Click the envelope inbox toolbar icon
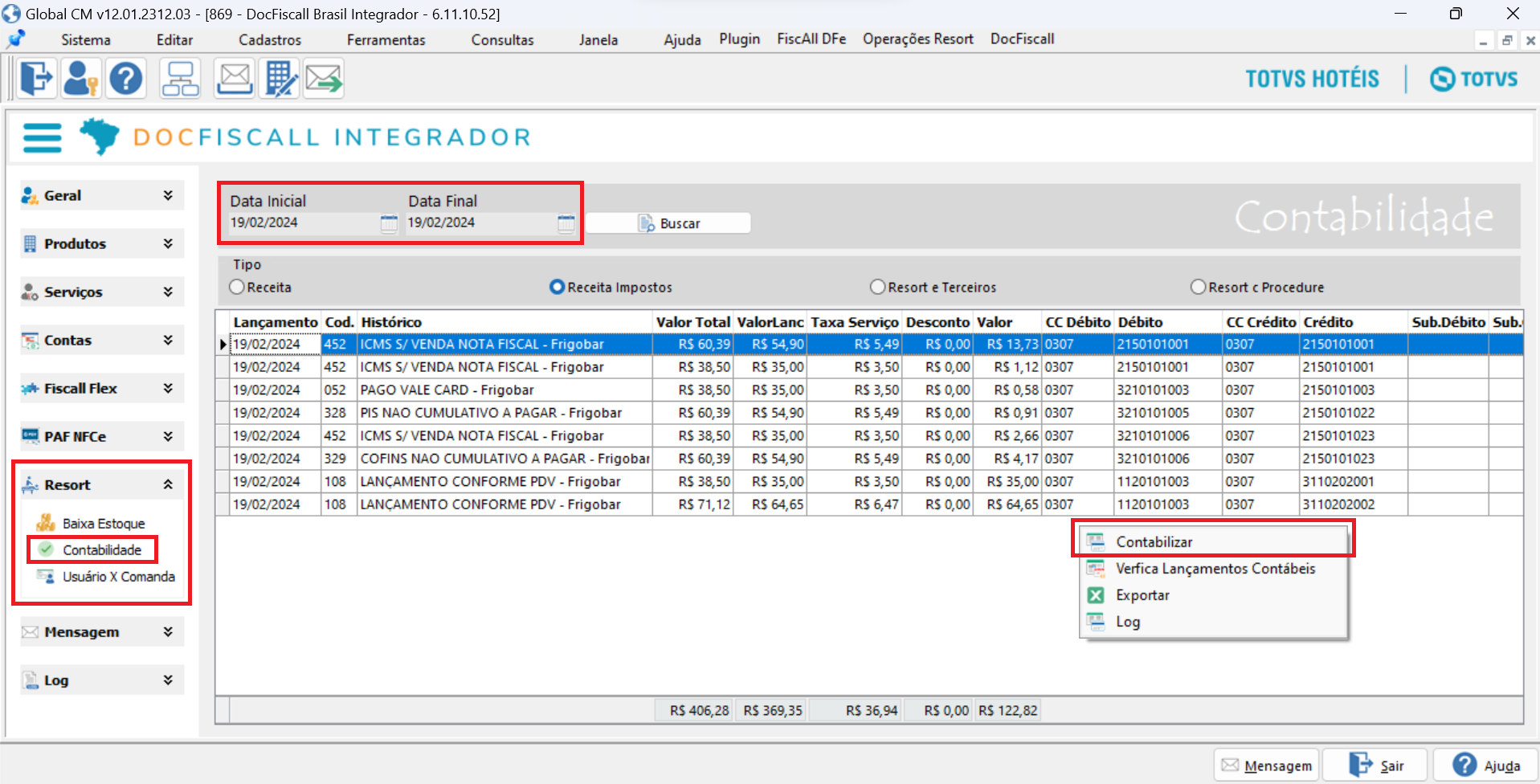 point(235,79)
